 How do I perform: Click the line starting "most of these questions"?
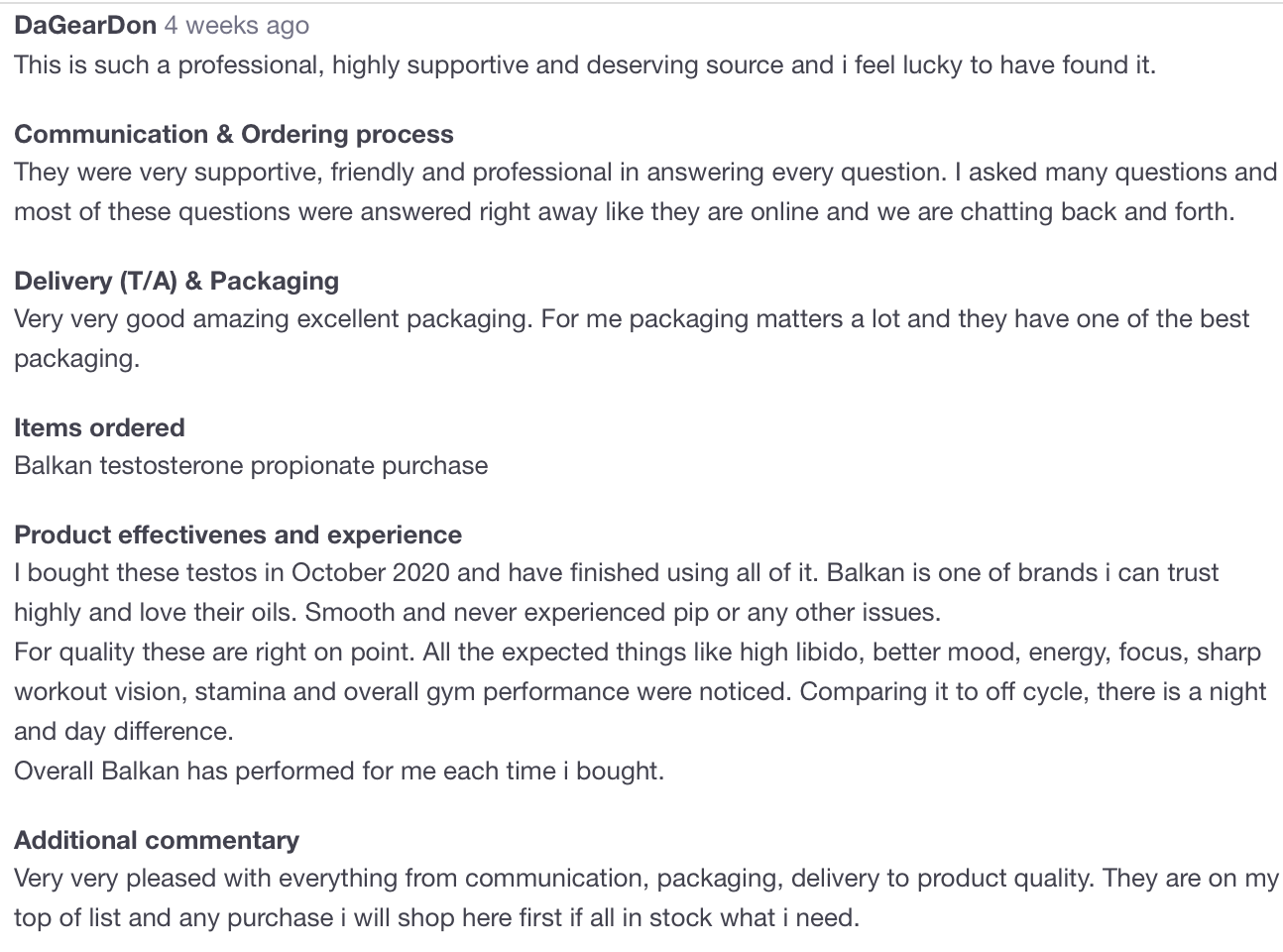tap(625, 212)
